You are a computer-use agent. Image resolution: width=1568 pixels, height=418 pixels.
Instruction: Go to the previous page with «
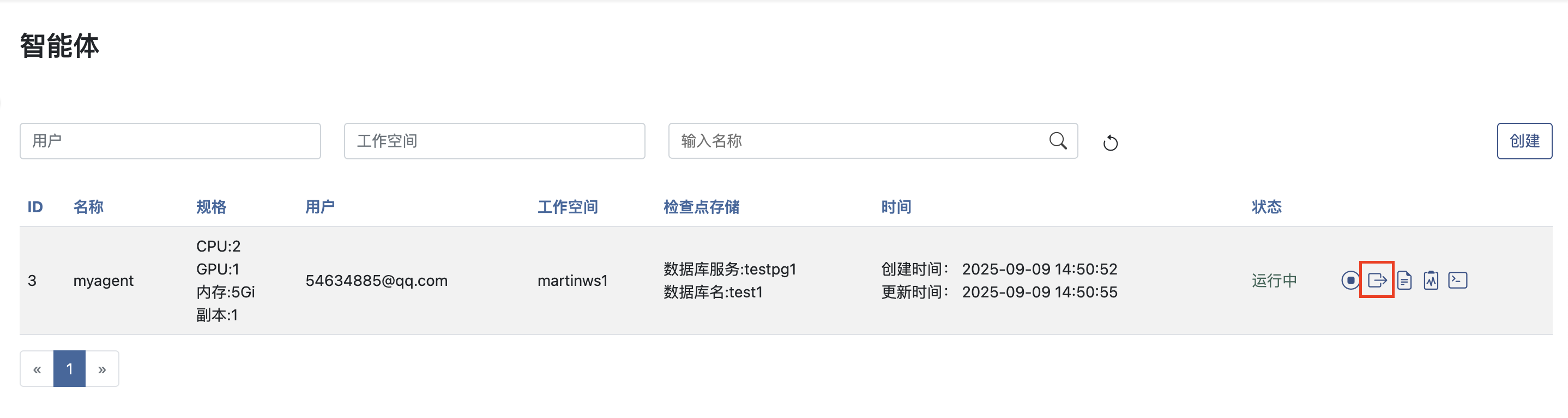click(37, 369)
